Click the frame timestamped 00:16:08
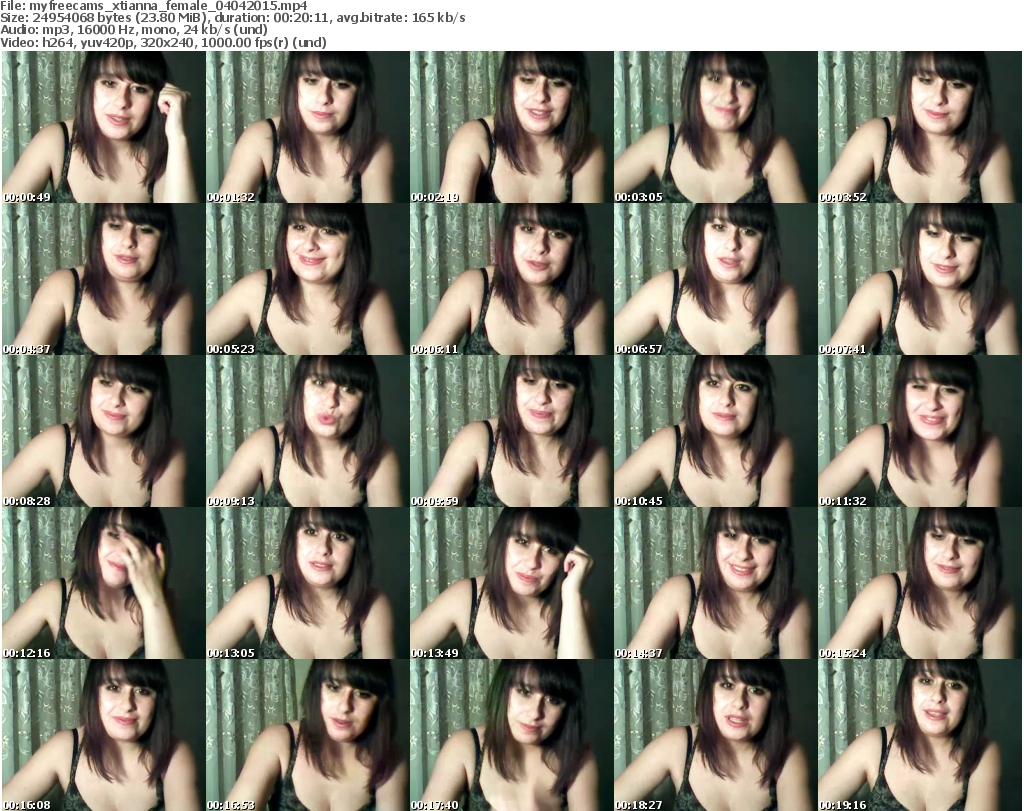Viewport: 1024px width, 811px height. coord(102,735)
